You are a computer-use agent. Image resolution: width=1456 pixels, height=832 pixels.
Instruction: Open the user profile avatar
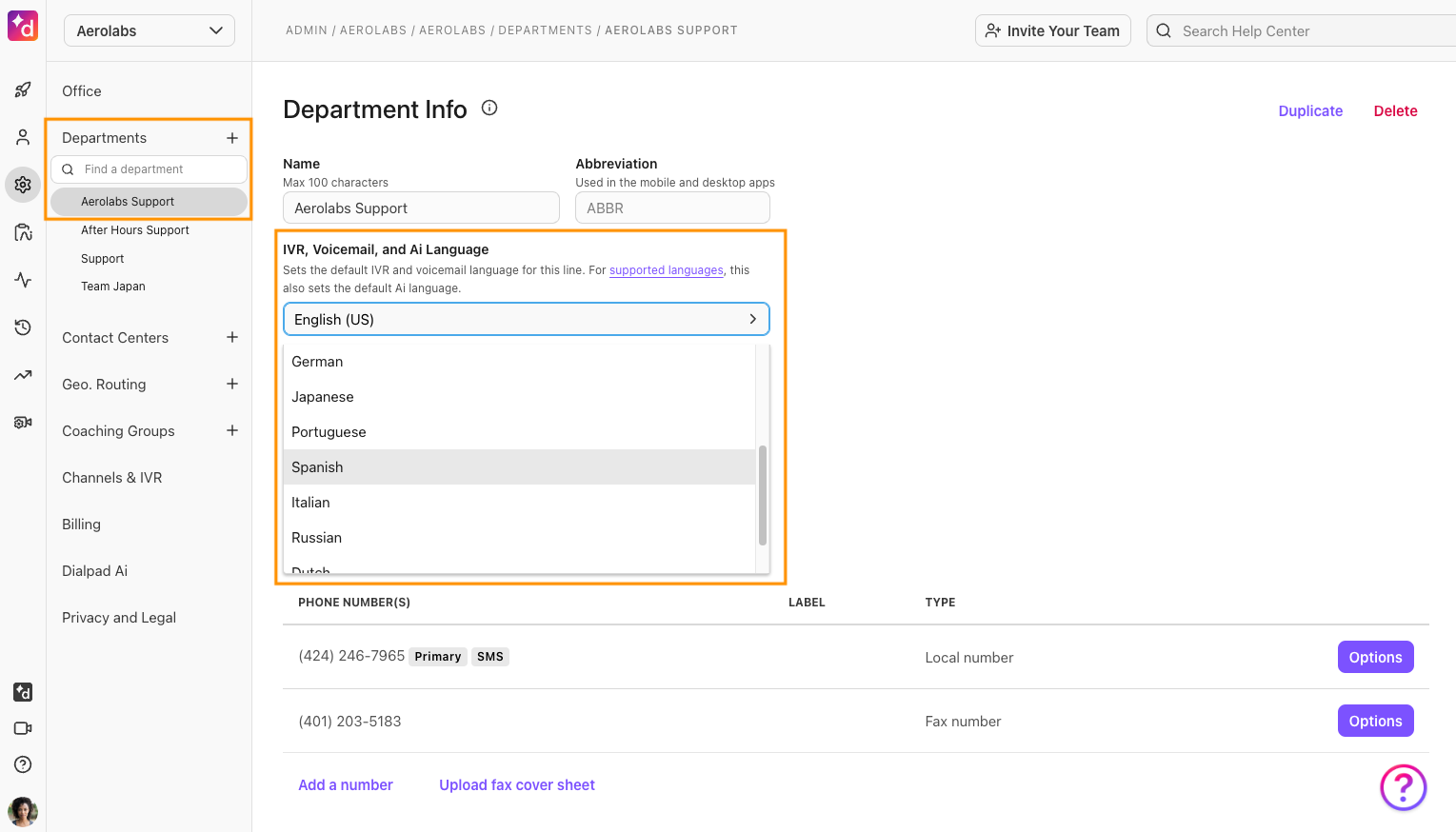(23, 812)
